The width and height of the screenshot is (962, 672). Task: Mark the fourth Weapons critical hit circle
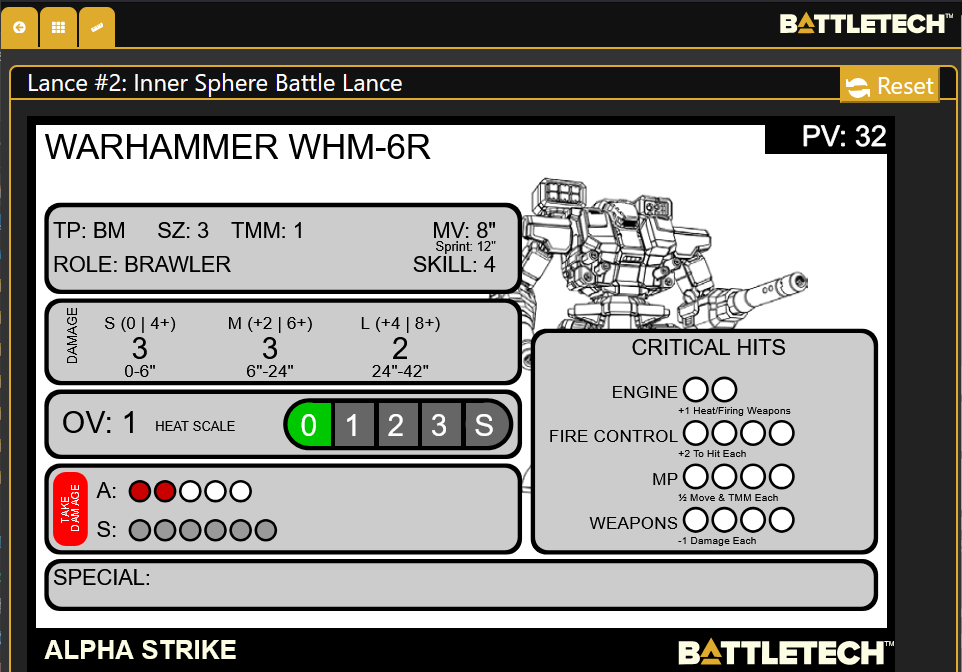pos(782,520)
